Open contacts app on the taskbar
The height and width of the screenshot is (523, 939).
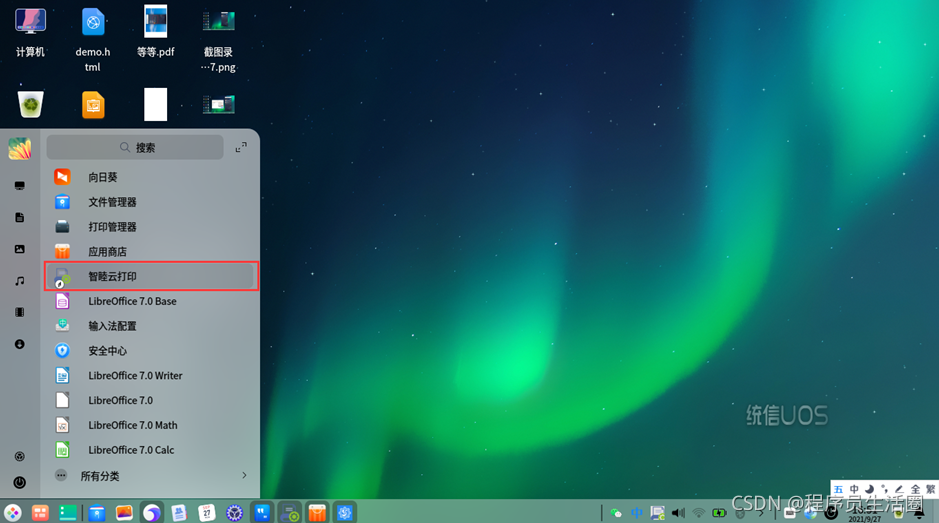click(179, 513)
